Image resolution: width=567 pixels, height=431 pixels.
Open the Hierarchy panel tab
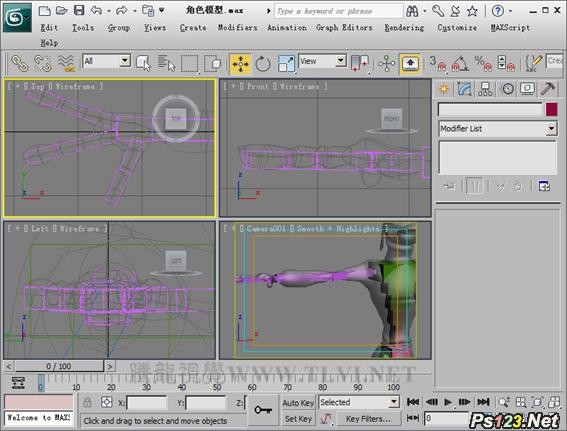click(485, 89)
